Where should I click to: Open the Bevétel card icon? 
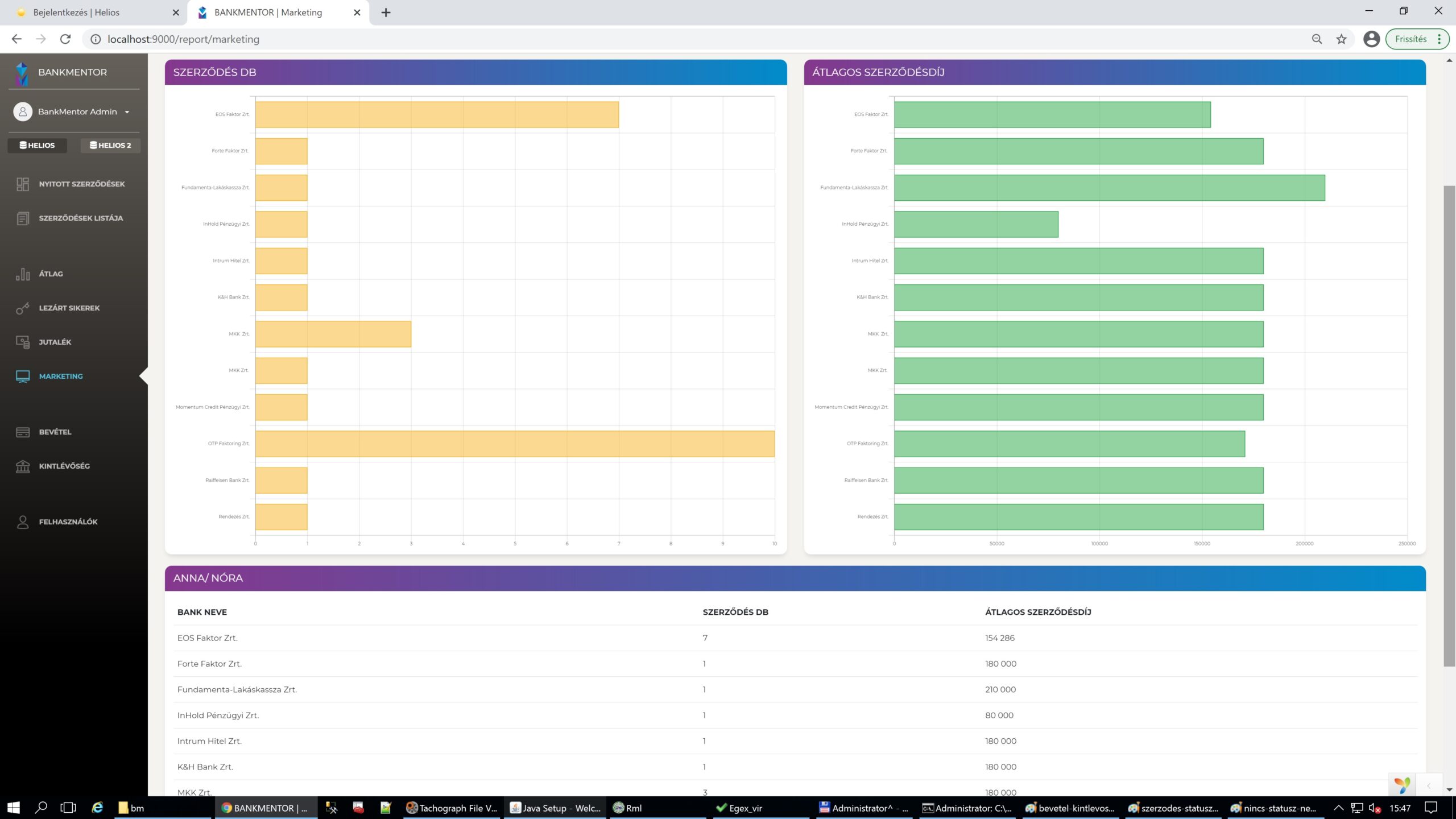(x=23, y=432)
